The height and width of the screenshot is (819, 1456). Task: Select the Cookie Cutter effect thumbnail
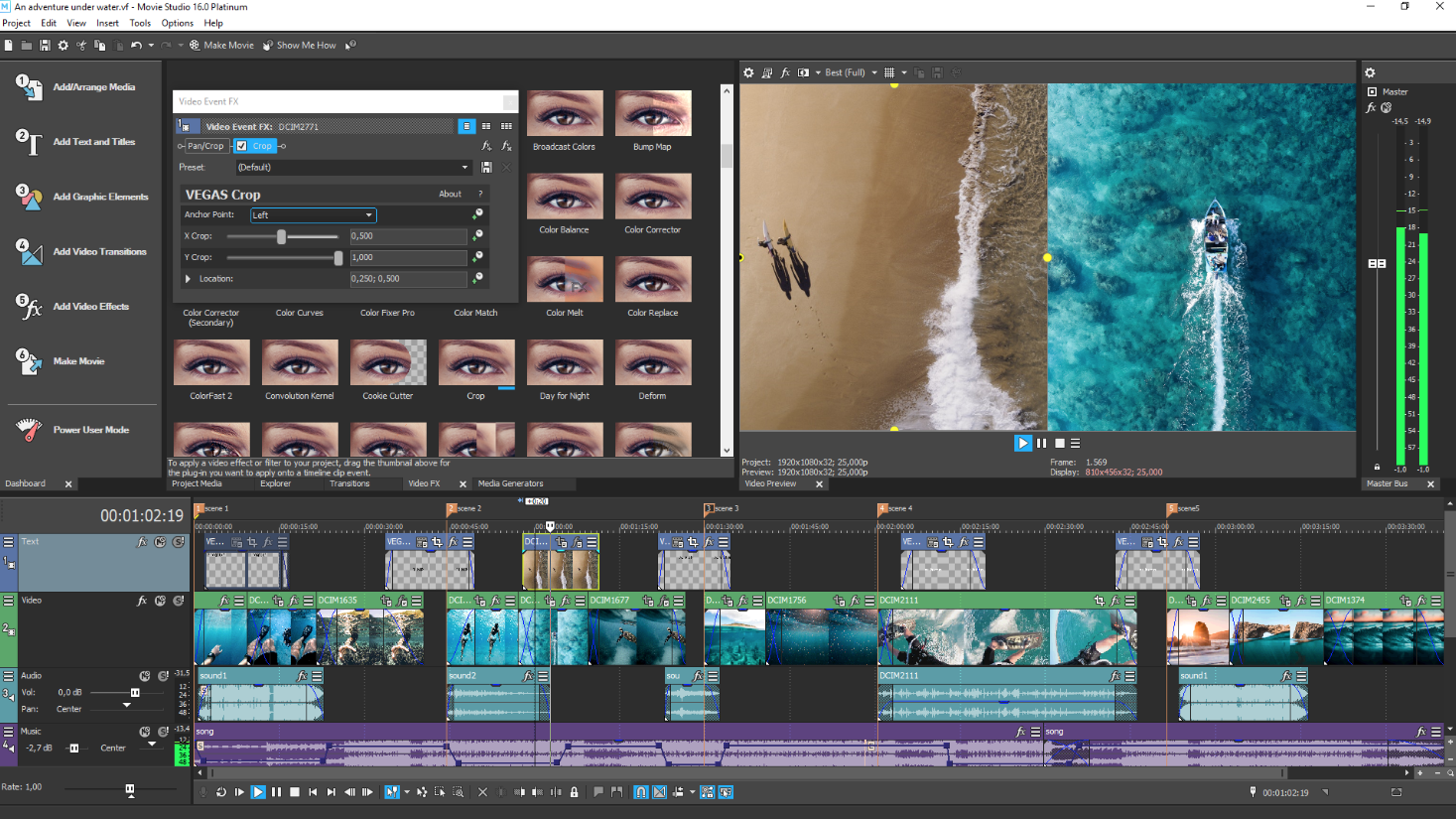tap(388, 363)
